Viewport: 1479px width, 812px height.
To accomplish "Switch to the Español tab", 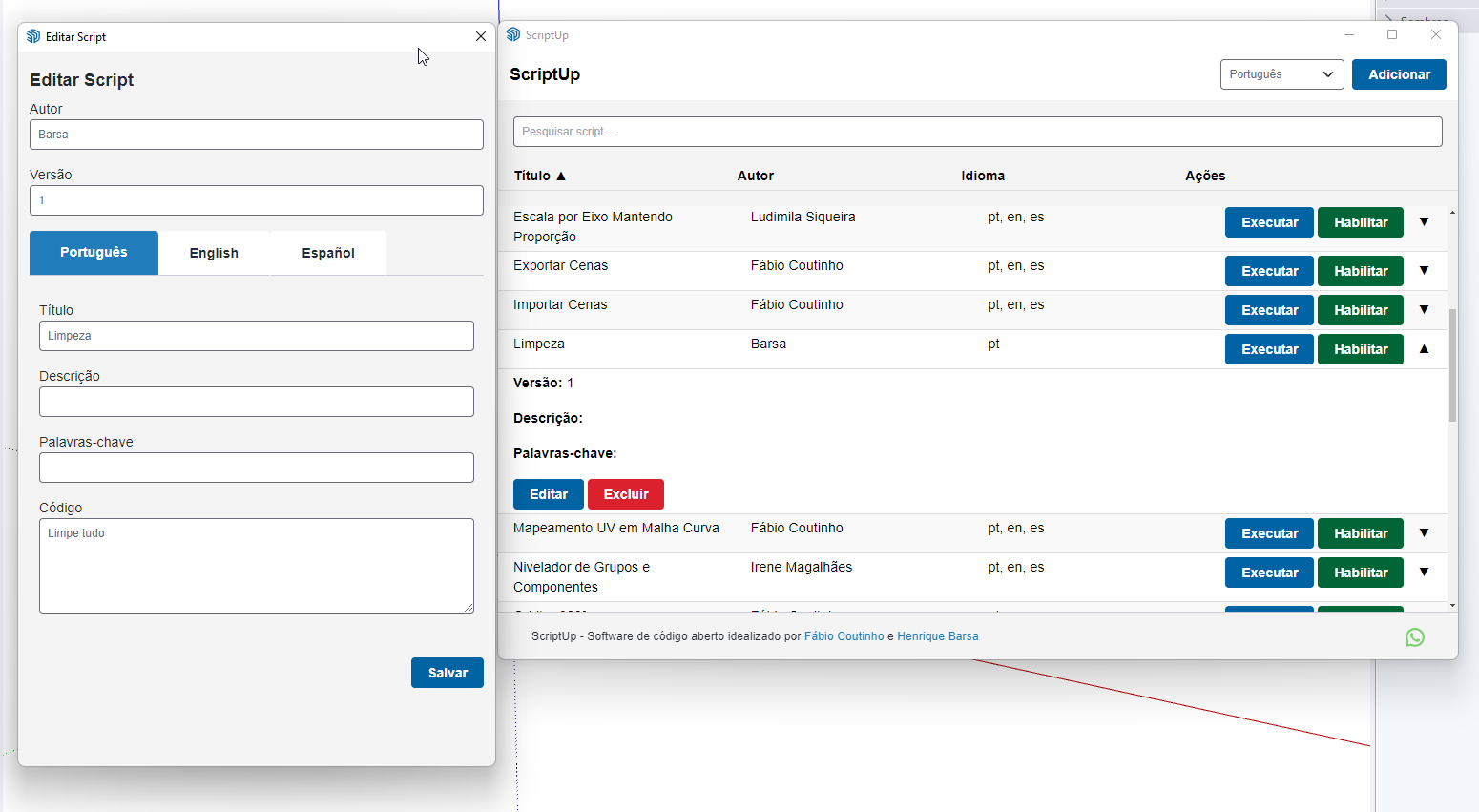I will (328, 253).
